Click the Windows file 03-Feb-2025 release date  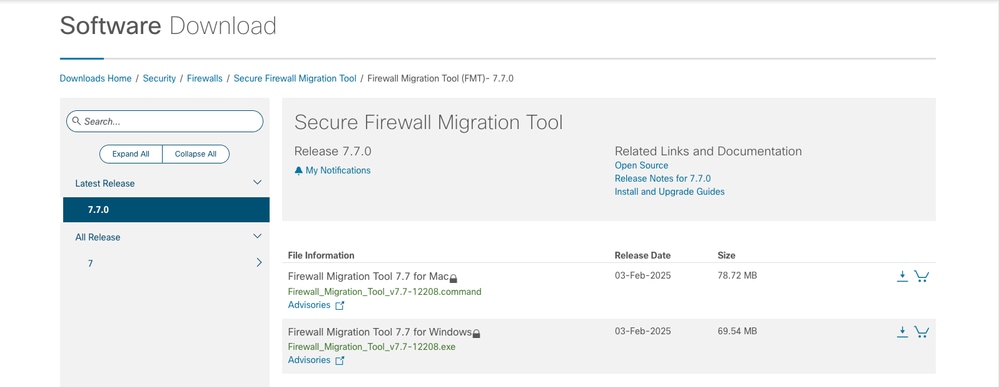tap(643, 331)
